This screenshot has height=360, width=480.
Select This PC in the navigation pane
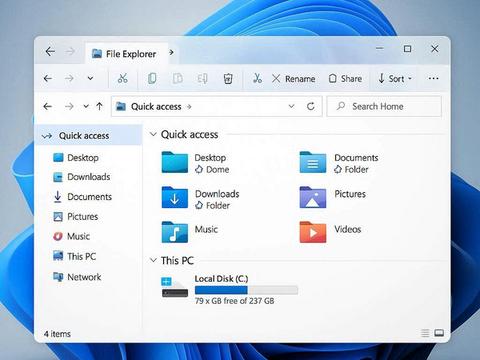tap(75, 256)
